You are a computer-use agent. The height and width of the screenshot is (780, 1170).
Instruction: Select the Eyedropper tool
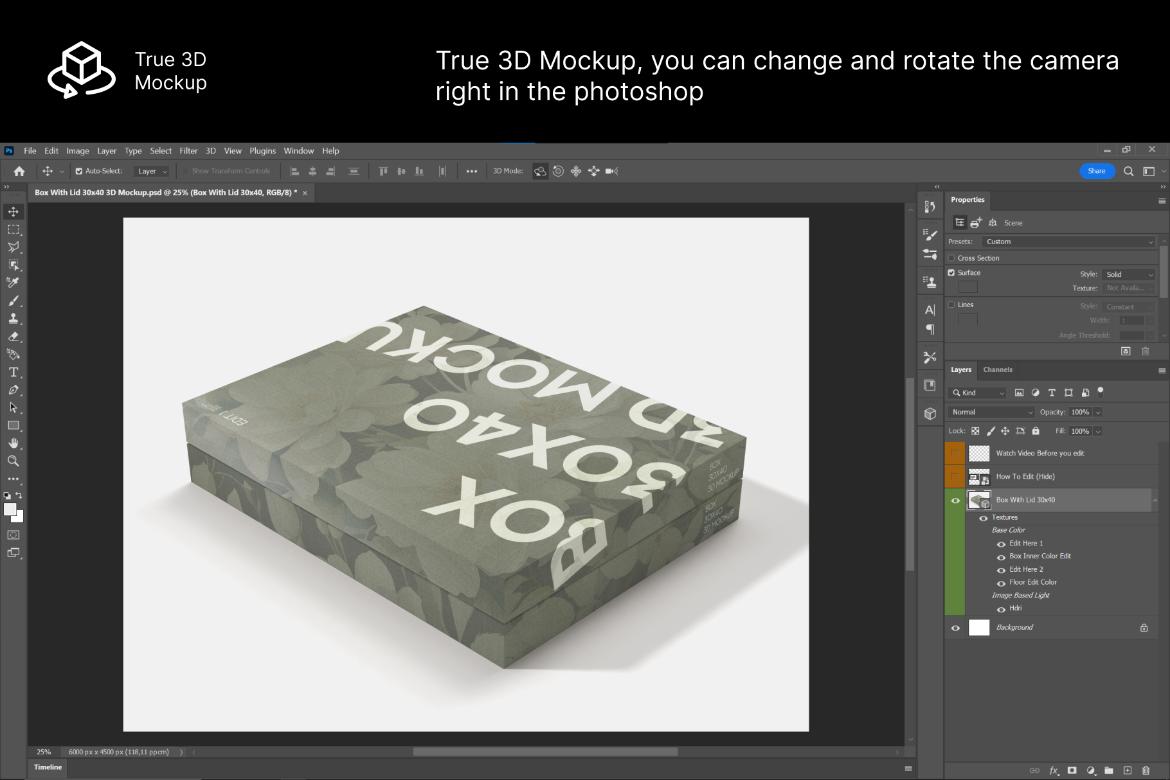pos(13,283)
